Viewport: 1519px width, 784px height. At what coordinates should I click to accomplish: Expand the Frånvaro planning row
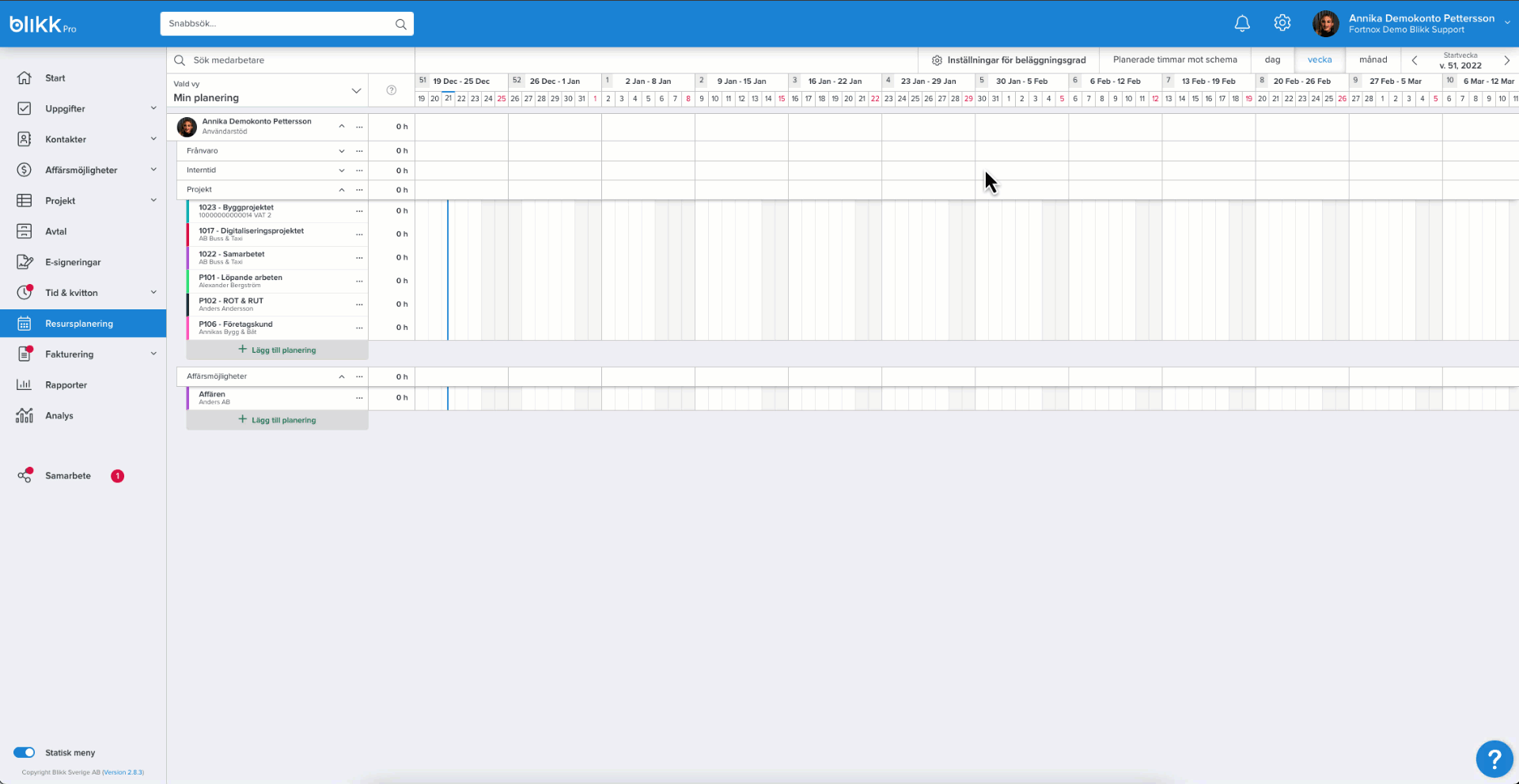(342, 151)
